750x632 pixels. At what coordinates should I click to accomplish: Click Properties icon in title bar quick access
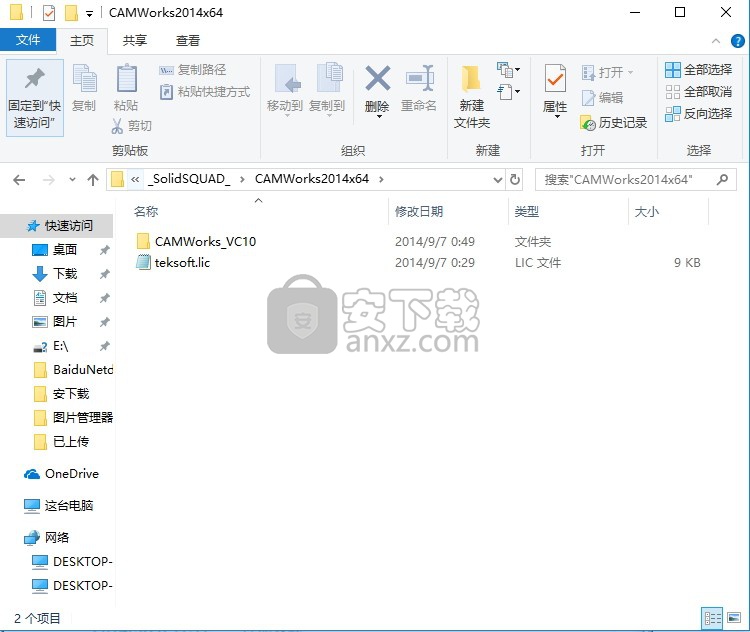pos(49,13)
